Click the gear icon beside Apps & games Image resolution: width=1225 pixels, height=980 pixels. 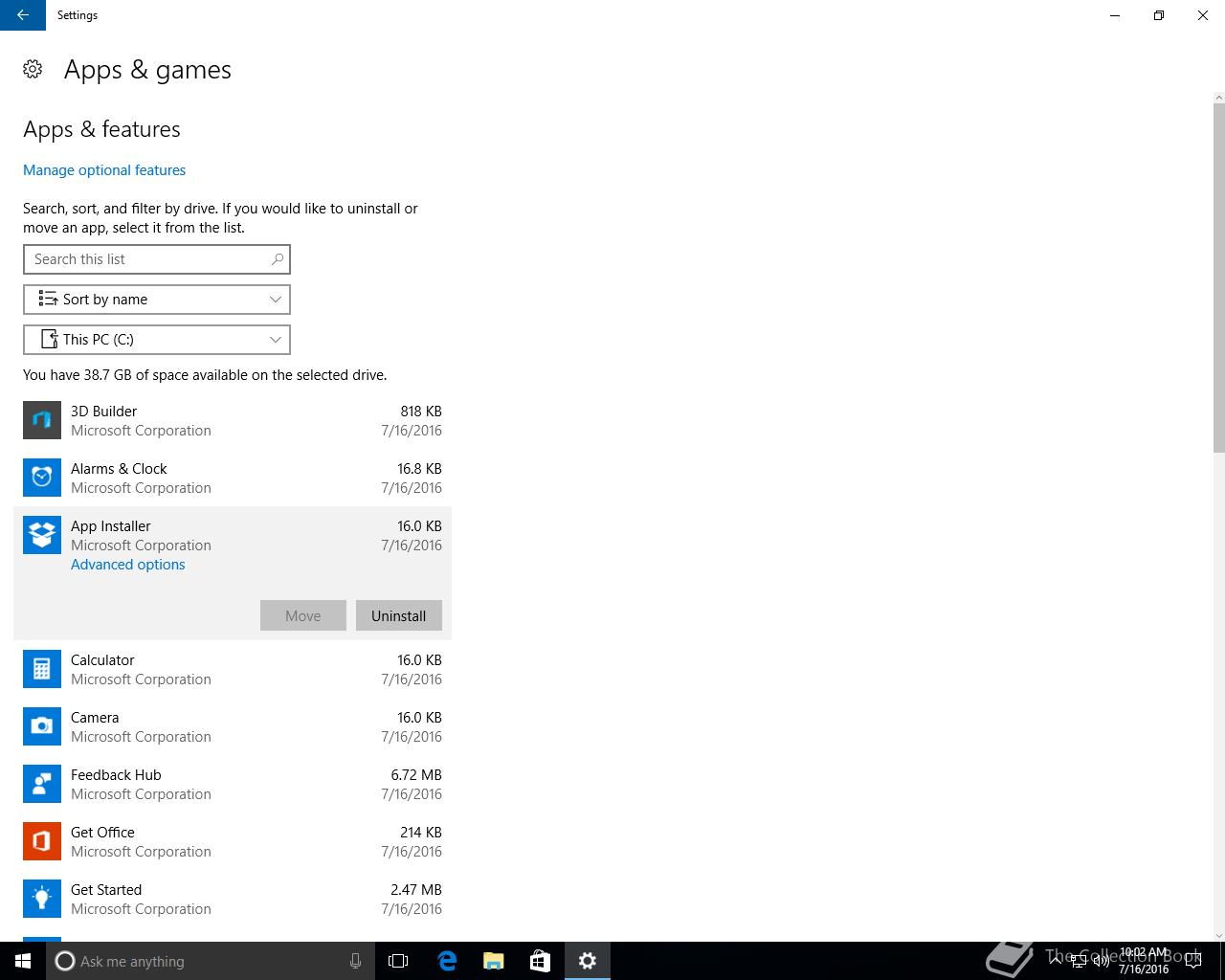[x=33, y=69]
